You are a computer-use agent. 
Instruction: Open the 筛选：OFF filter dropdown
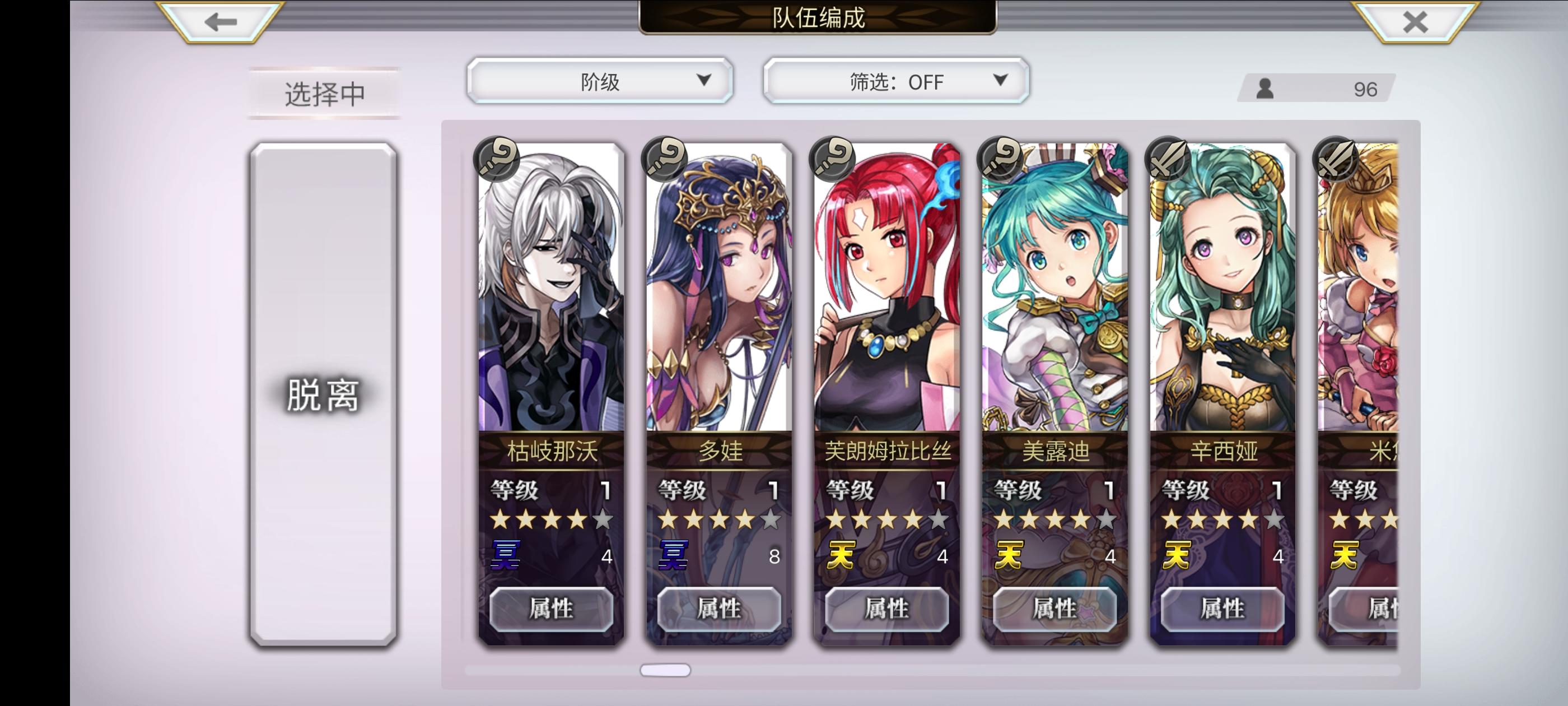[x=896, y=81]
